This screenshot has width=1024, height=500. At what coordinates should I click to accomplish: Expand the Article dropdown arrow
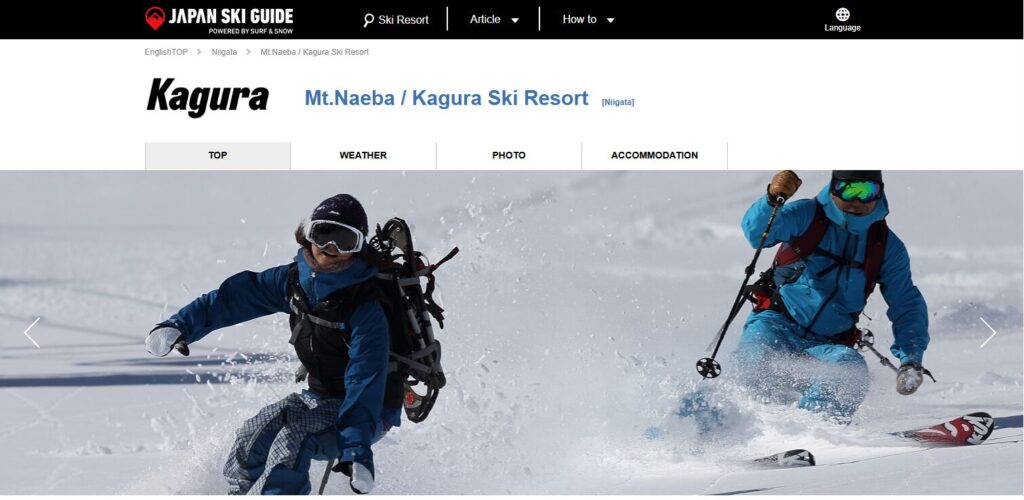pos(515,20)
